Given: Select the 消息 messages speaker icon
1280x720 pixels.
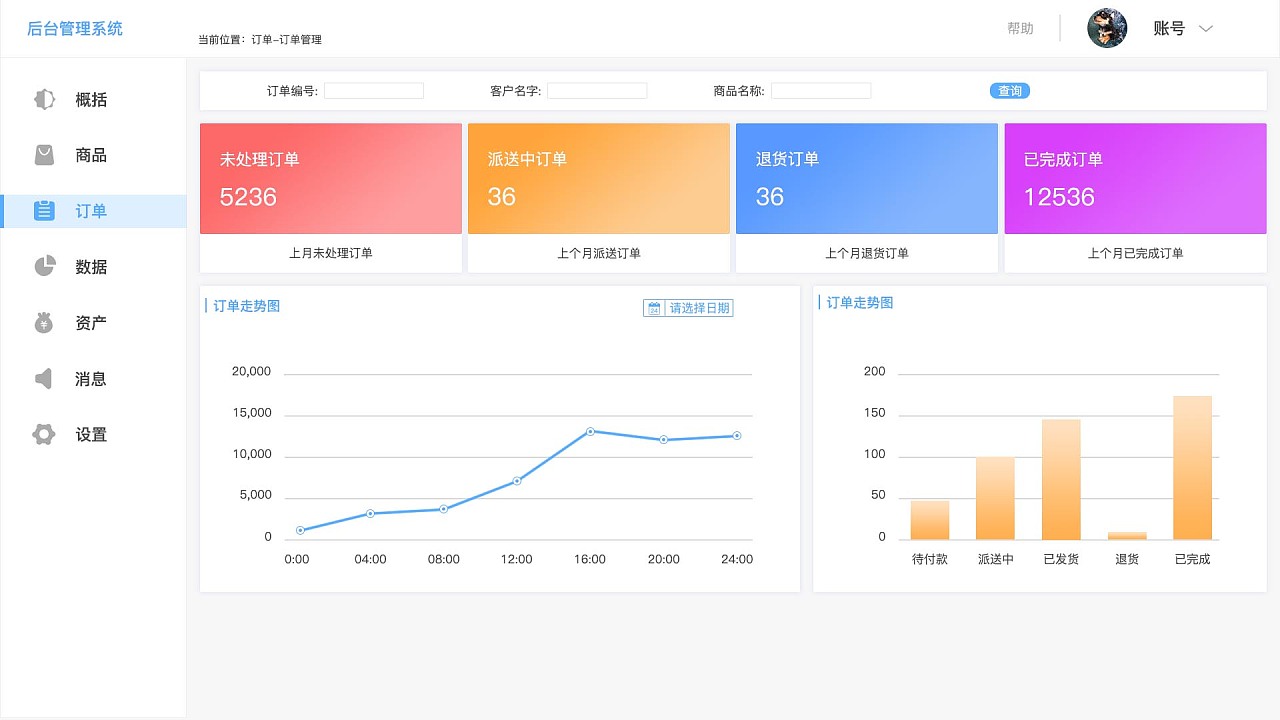Looking at the screenshot, I should (43, 378).
